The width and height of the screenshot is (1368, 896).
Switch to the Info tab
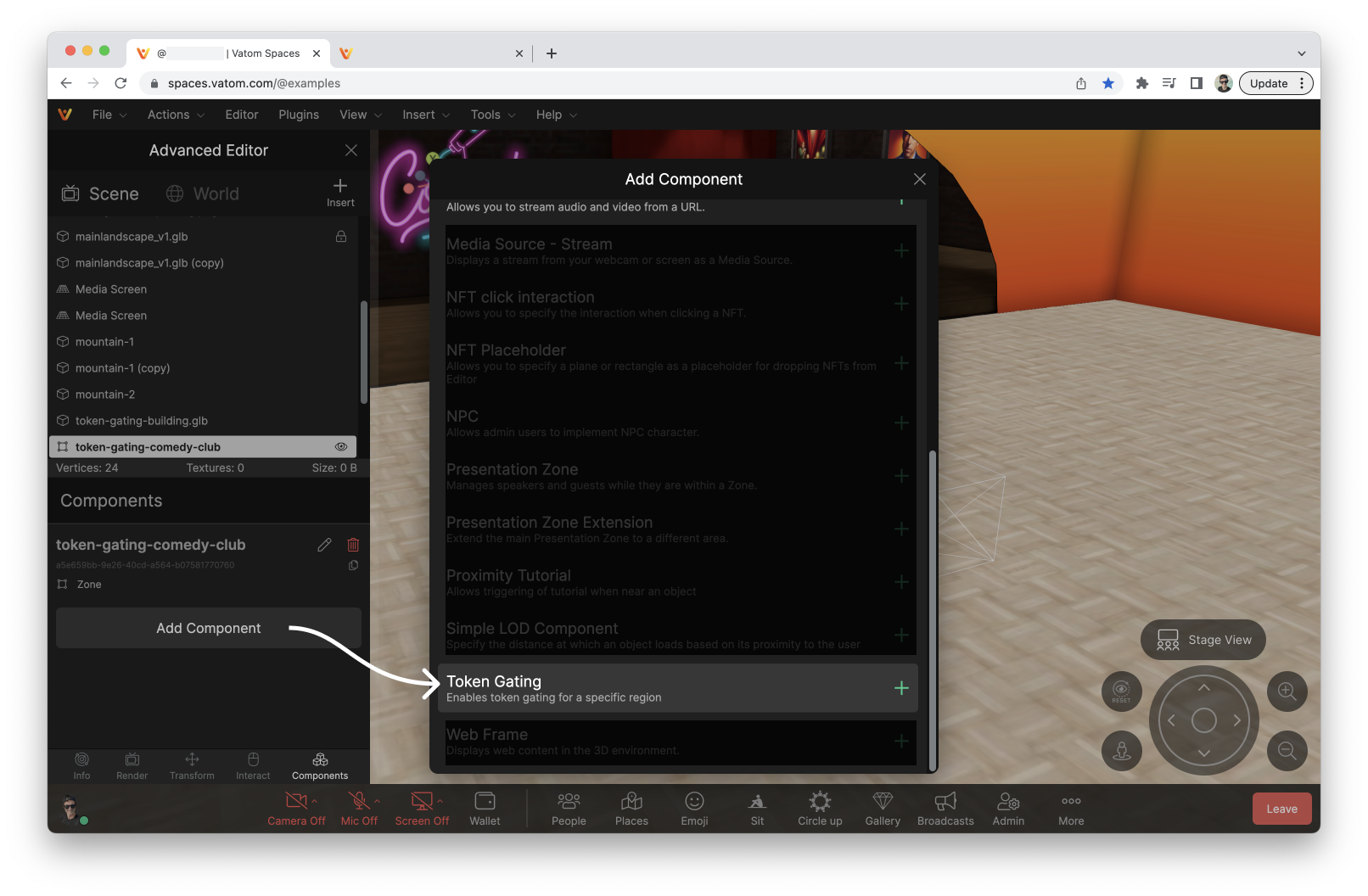81,766
